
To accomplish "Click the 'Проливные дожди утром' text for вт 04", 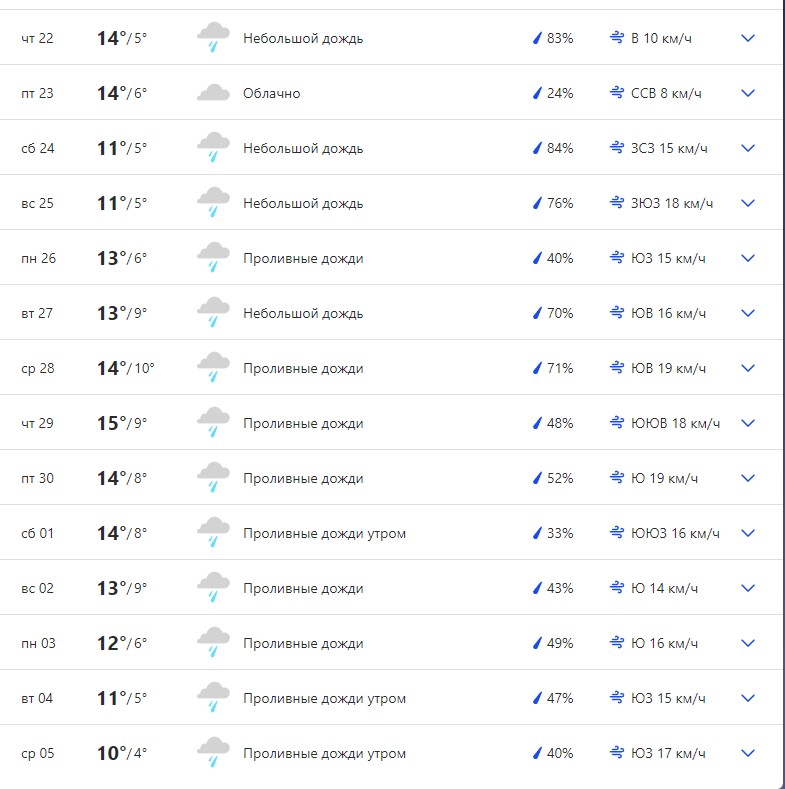I will point(324,698).
